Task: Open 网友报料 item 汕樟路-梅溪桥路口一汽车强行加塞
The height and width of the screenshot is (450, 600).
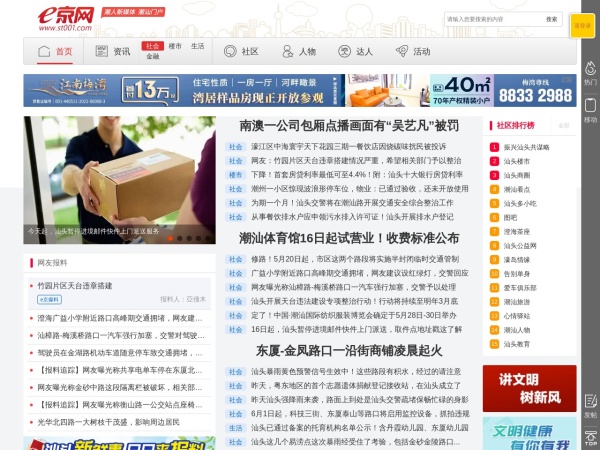Action: point(121,336)
